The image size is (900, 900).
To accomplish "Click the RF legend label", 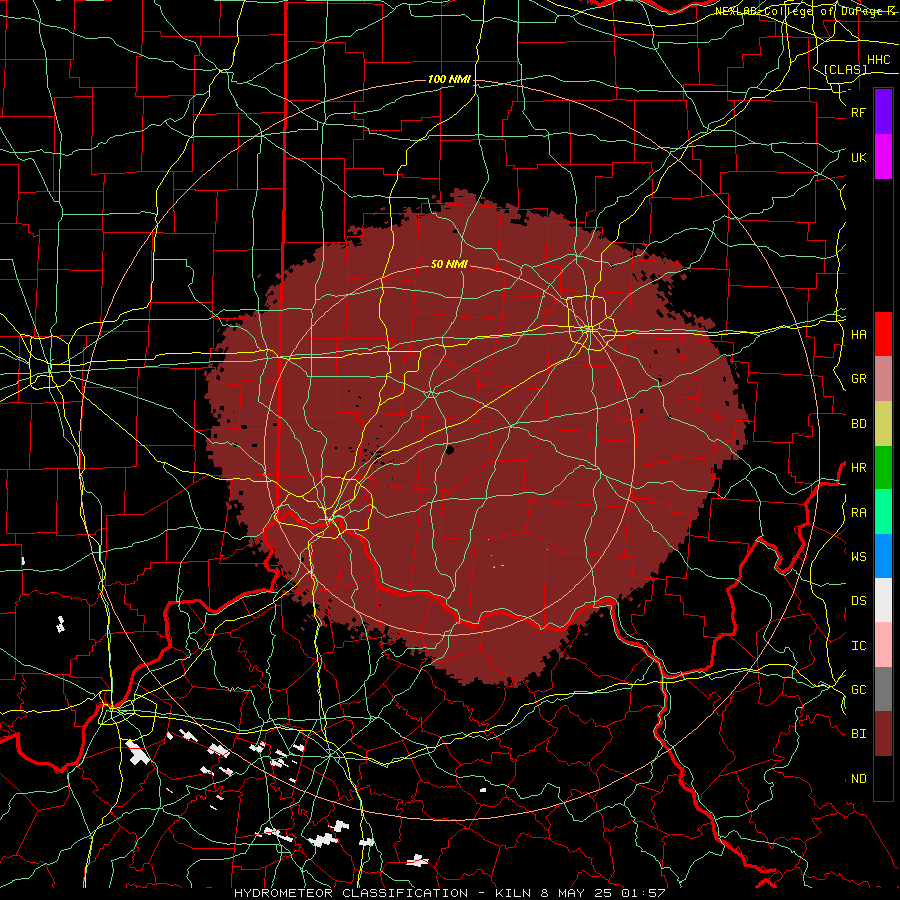I will [x=858, y=112].
